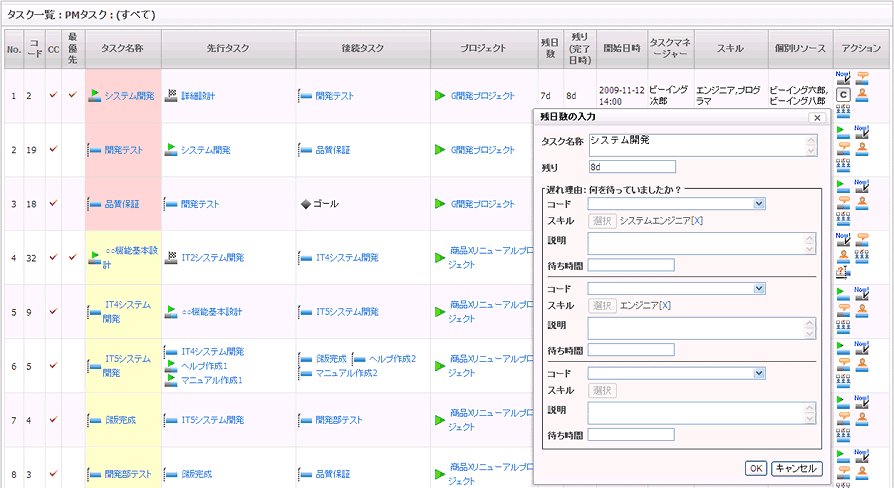Open コード dropdown above システムエンジニア skill
894x488 pixels.
676,204
